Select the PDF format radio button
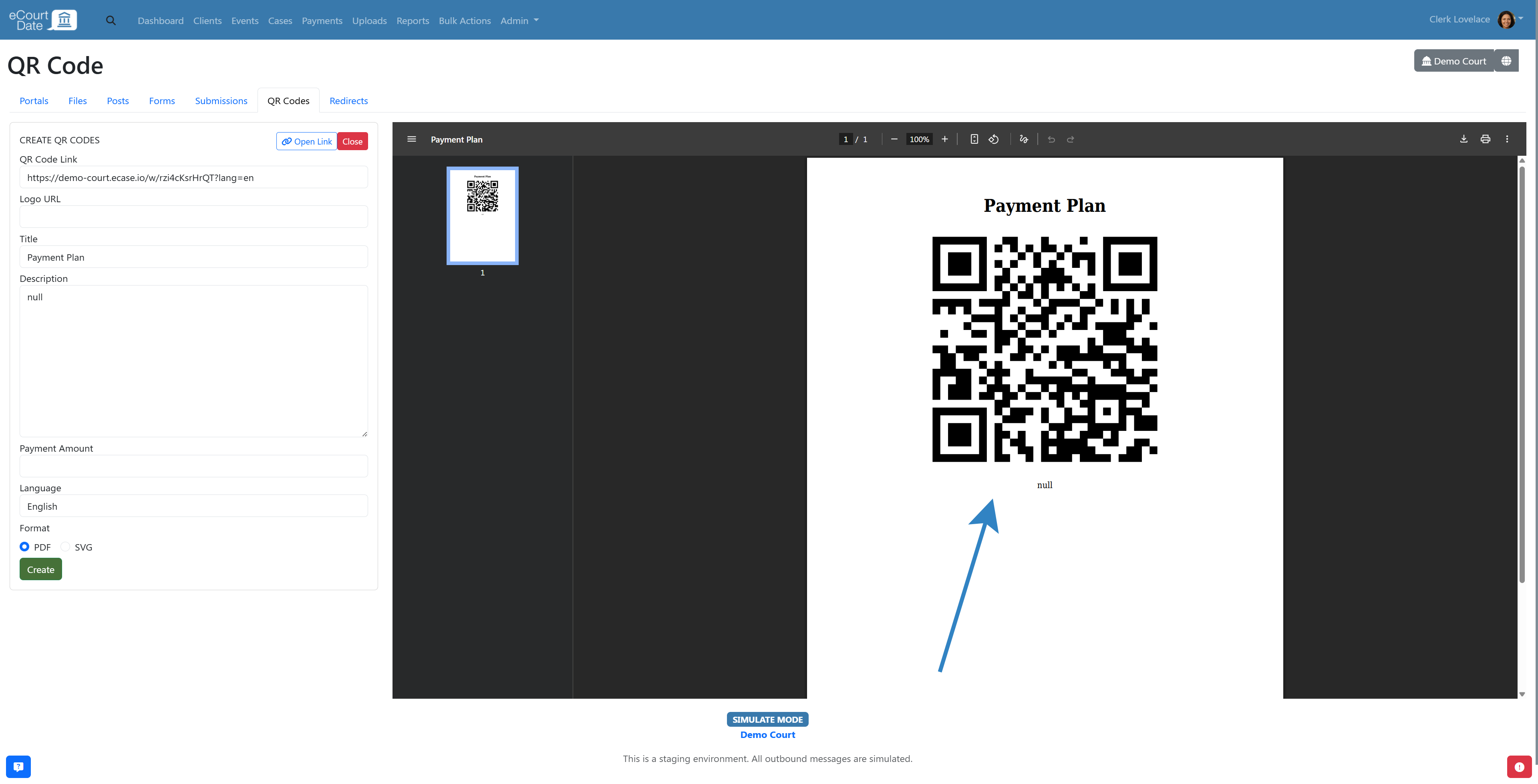Screen dimensions: 1538x784 click(x=24, y=546)
